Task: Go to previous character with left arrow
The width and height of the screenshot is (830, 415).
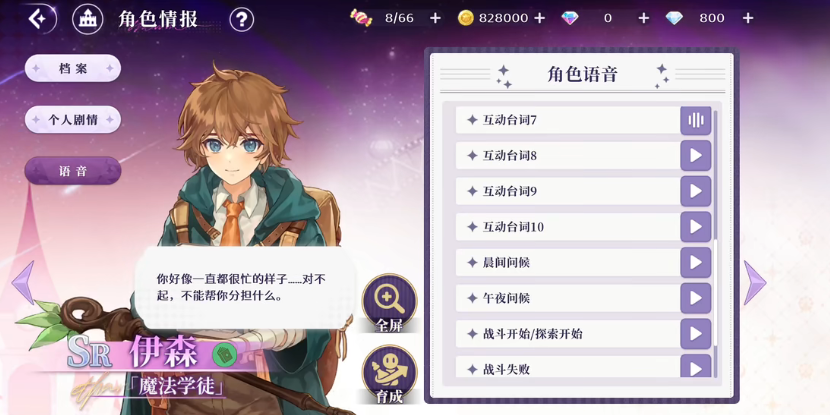Action: [23, 283]
